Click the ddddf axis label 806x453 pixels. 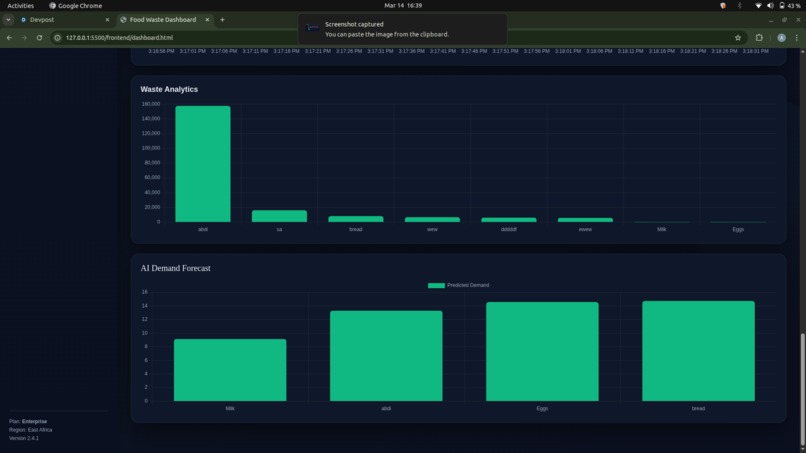pyautogui.click(x=508, y=229)
